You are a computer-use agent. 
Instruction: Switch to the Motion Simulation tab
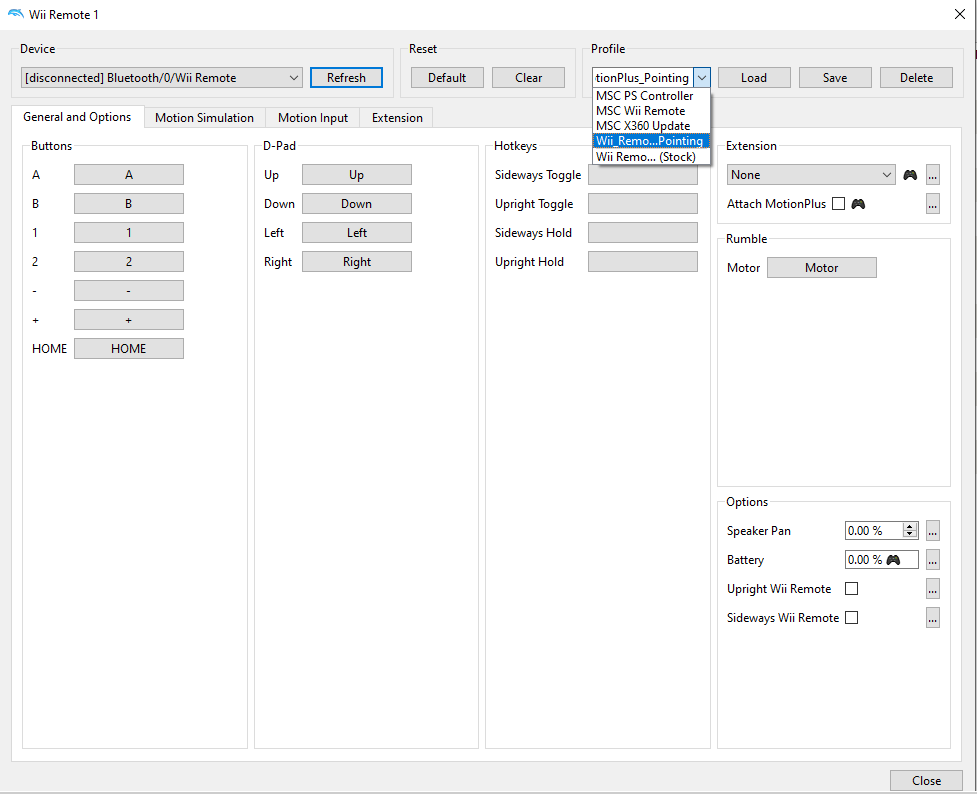204,118
